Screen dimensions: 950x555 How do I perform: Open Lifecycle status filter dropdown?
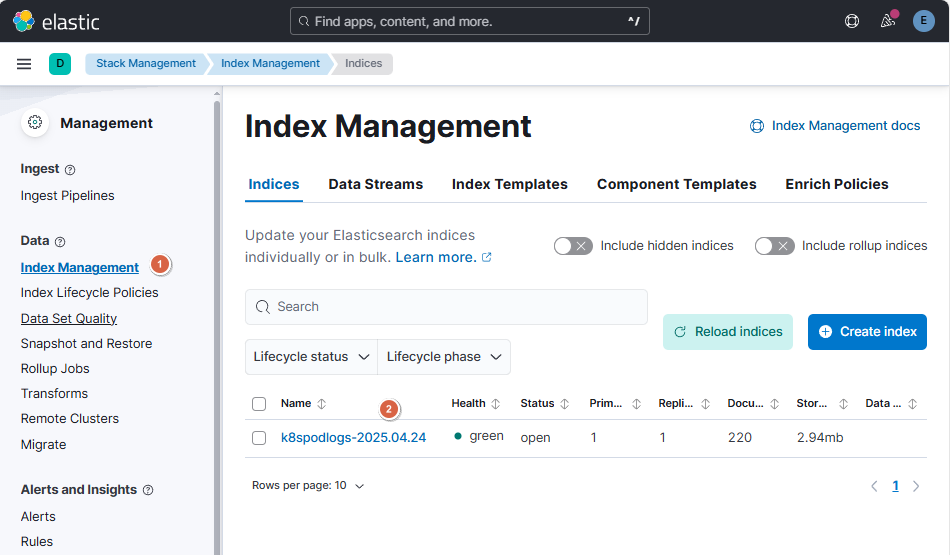[x=311, y=357]
